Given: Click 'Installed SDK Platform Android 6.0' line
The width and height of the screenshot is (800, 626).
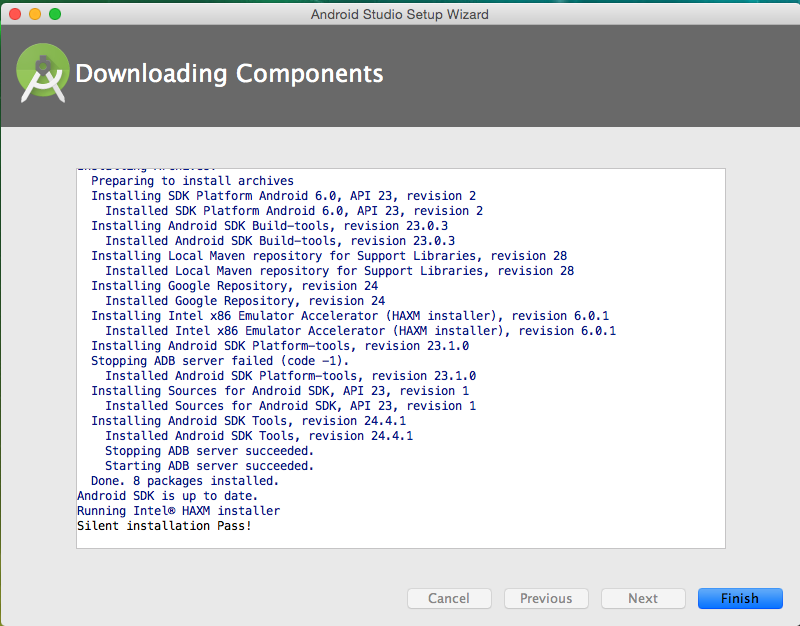Looking at the screenshot, I should point(294,211).
